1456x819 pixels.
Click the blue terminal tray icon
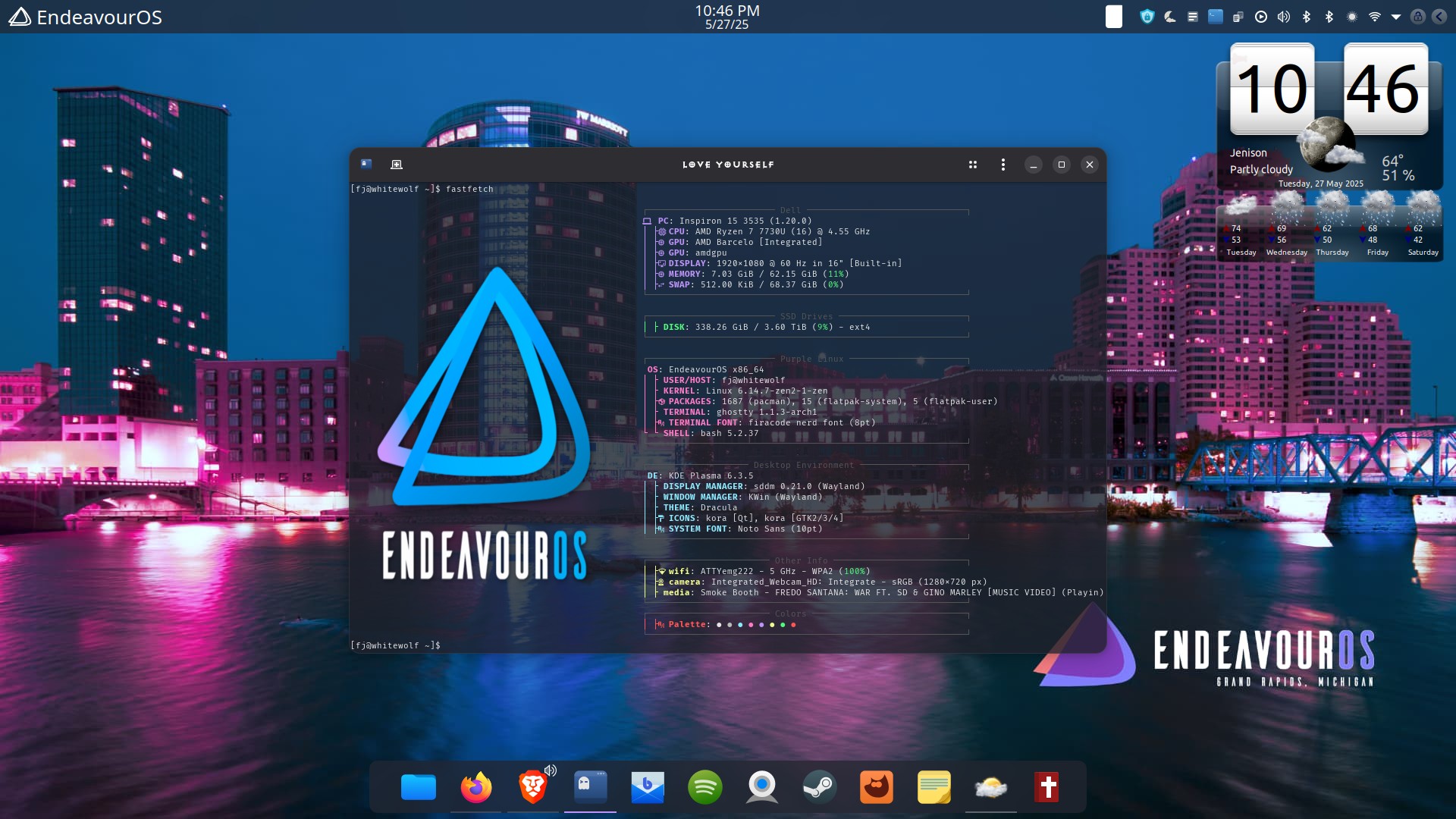1216,17
